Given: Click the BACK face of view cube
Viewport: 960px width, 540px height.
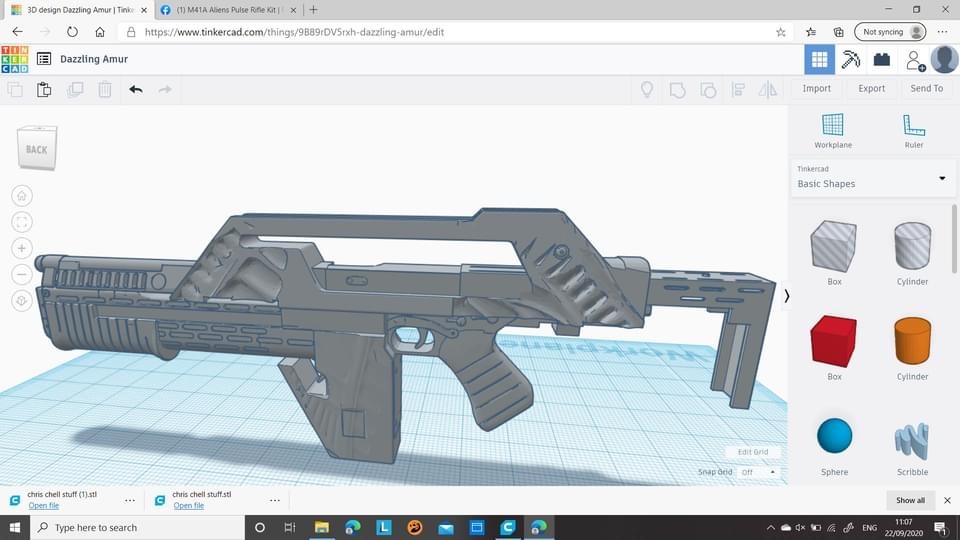Looking at the screenshot, I should click(37, 149).
